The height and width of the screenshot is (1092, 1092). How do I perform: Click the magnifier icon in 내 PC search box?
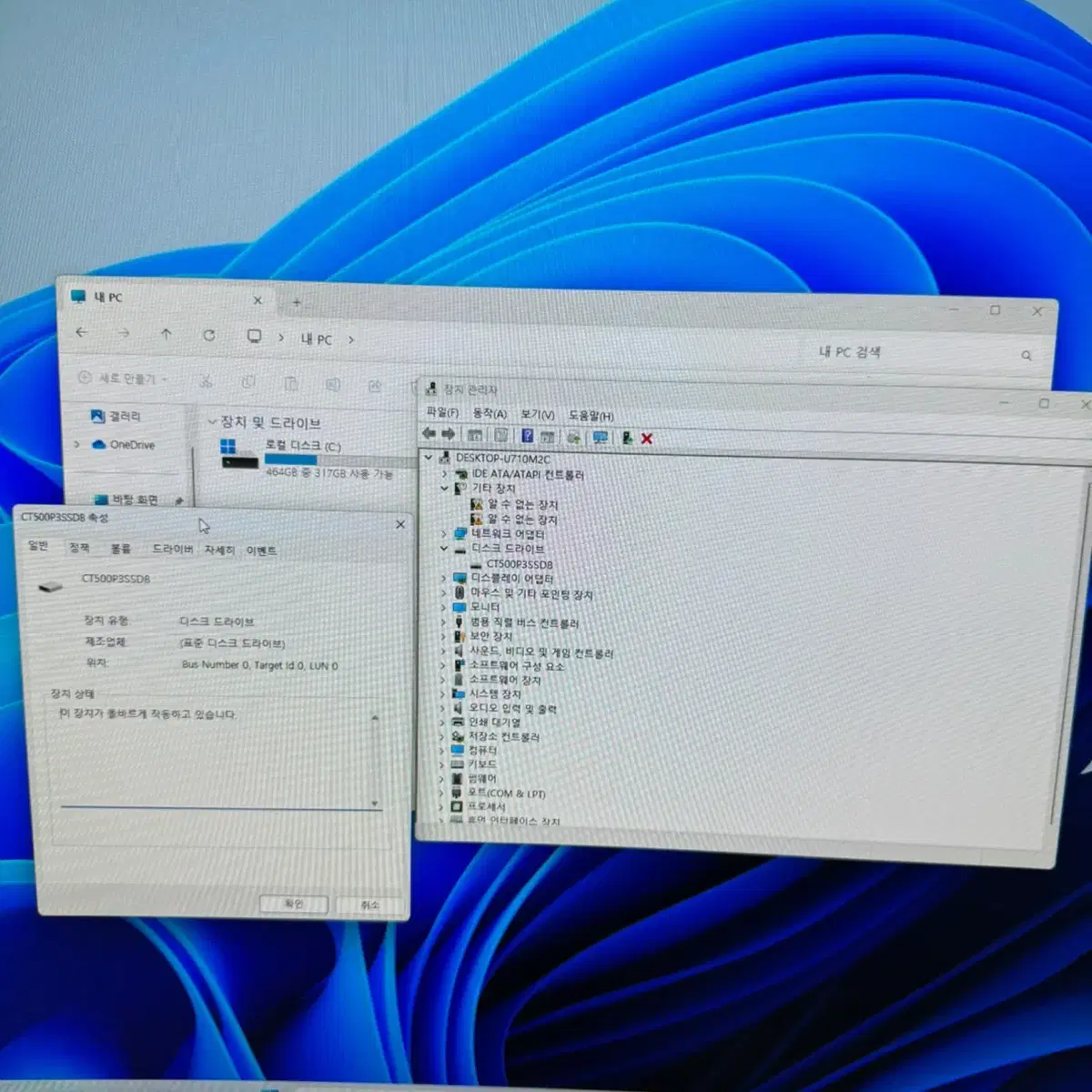pos(1026,356)
